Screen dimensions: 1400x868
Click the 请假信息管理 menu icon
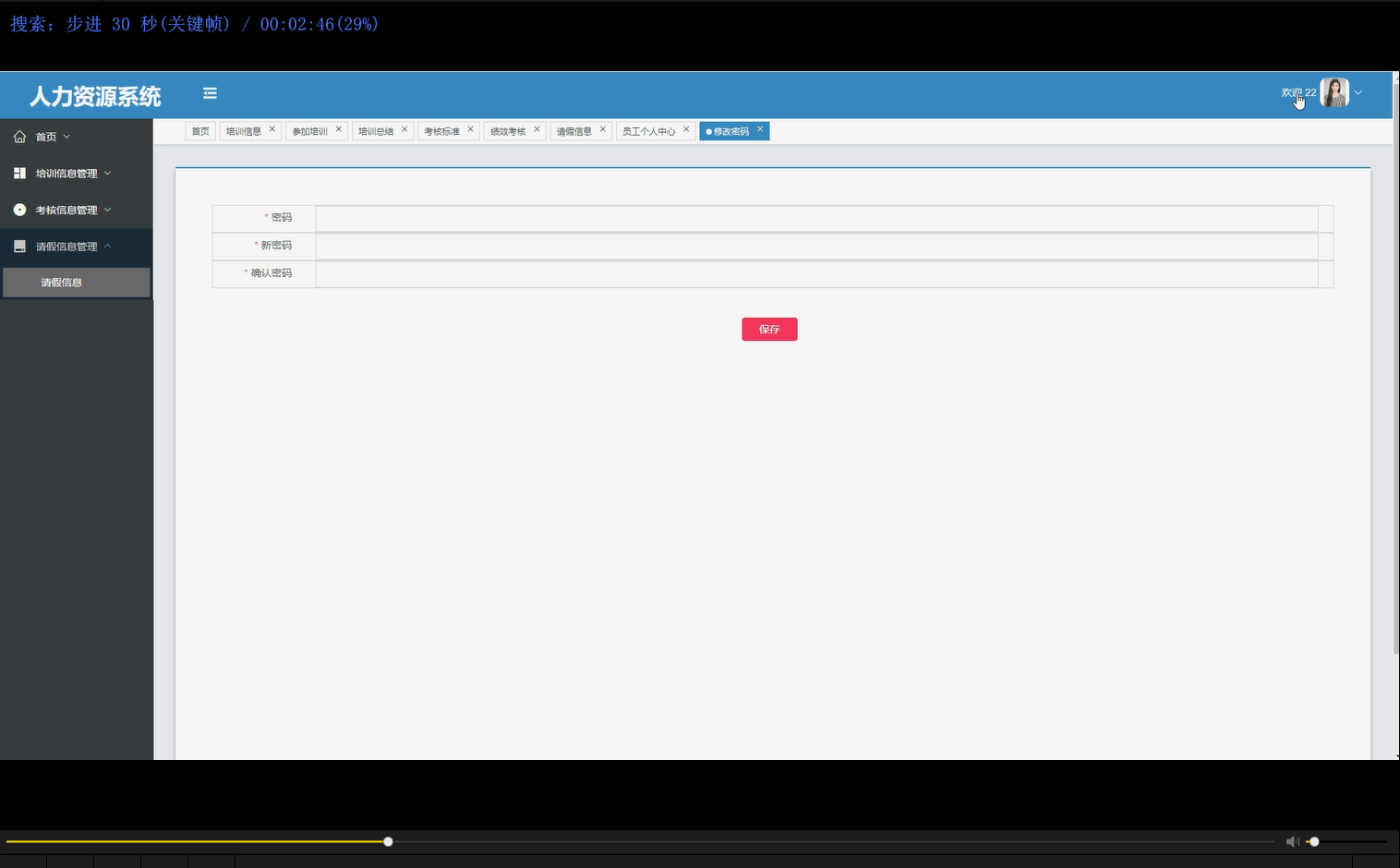point(19,247)
